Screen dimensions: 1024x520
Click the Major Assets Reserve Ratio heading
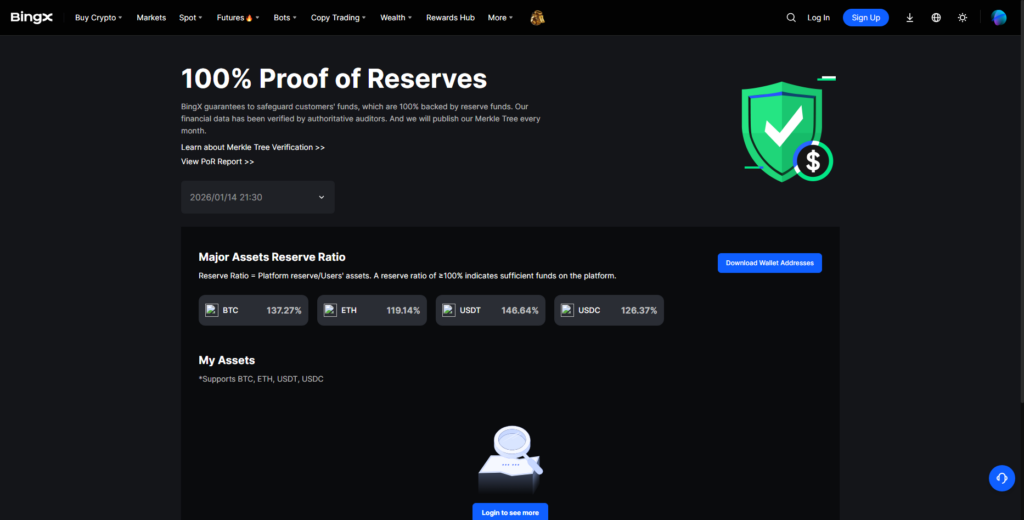[x=272, y=257]
